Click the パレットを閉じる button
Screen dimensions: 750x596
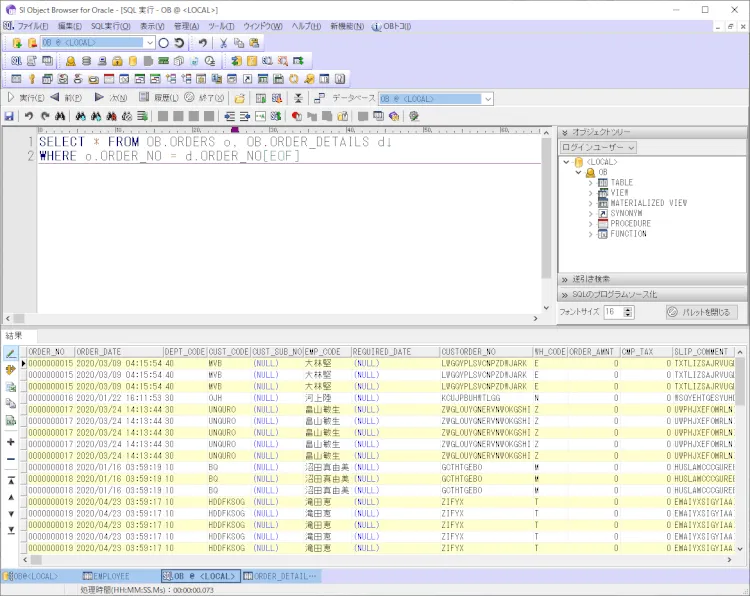tap(701, 312)
